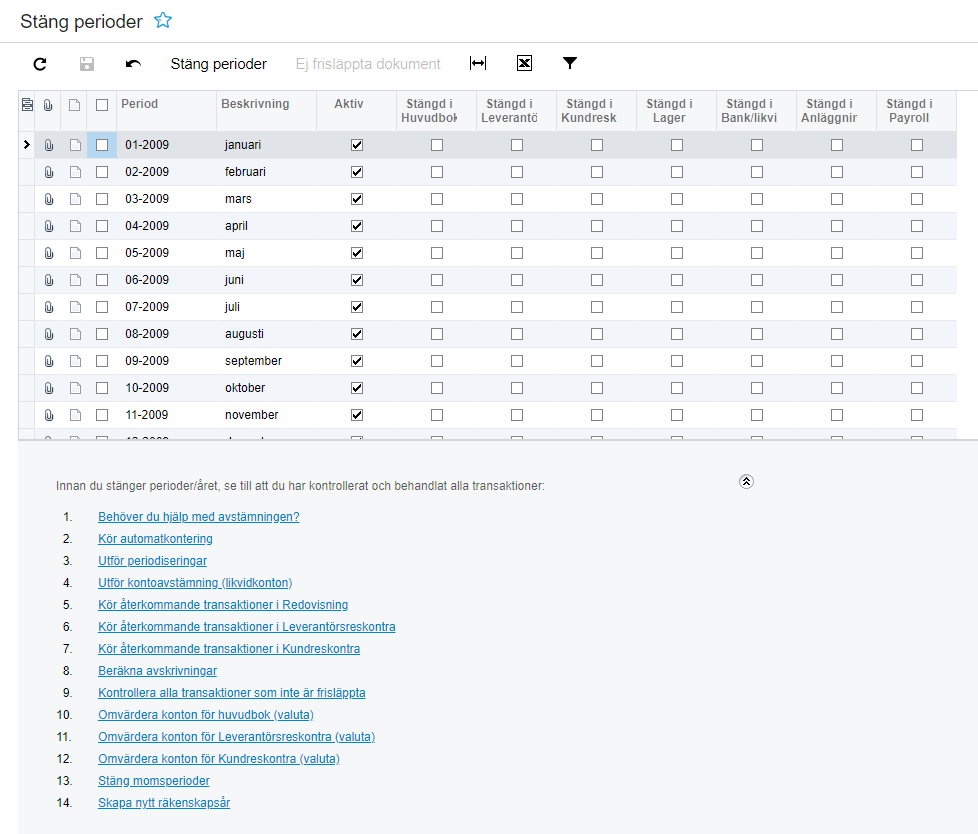Click the Beskrivning column header
The width and height of the screenshot is (978, 834).
[x=255, y=104]
